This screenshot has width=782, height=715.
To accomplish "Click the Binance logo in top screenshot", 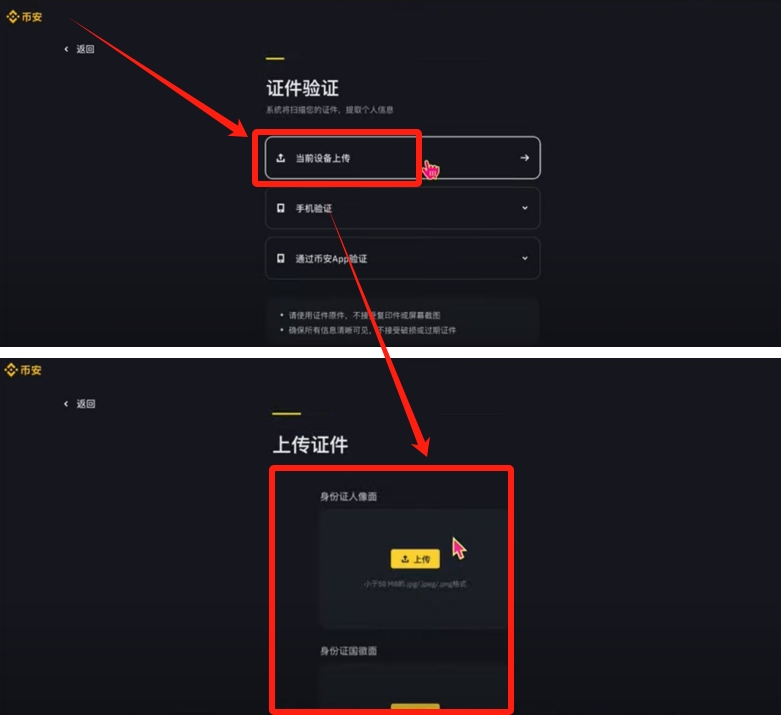I will pyautogui.click(x=24, y=17).
